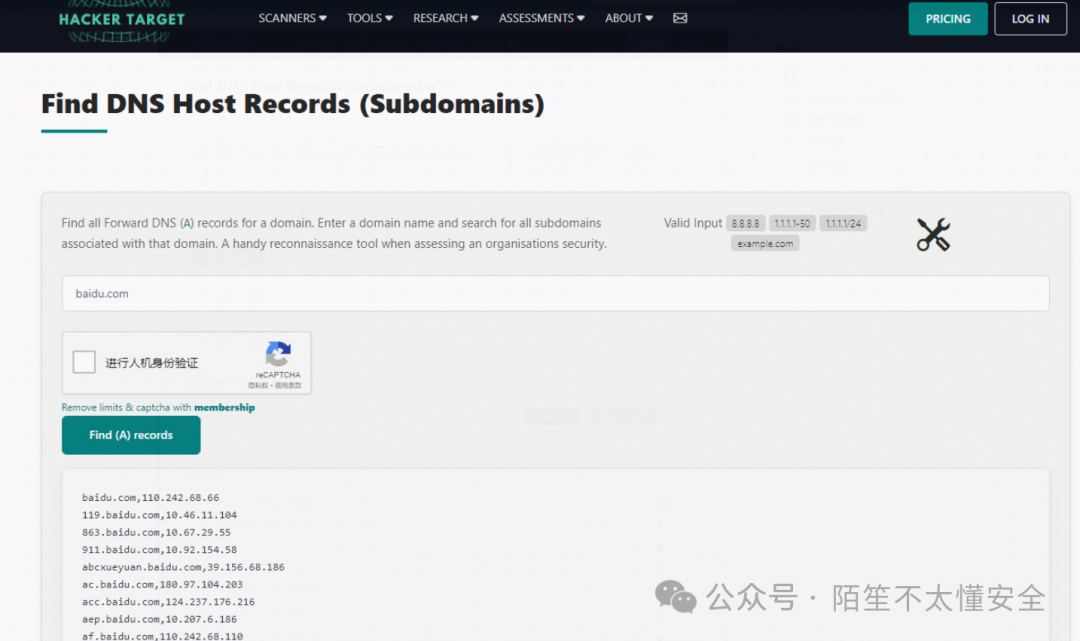Click result row baidu.com,110.242.68.66
The width and height of the screenshot is (1080, 641).
point(150,497)
